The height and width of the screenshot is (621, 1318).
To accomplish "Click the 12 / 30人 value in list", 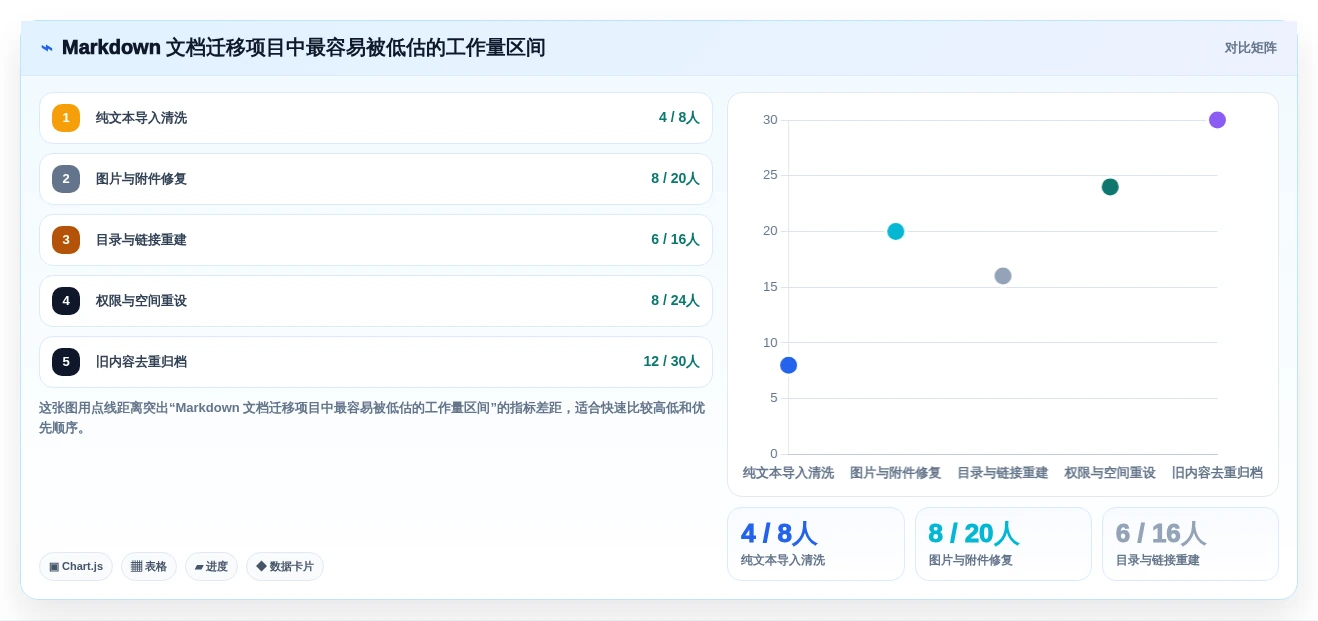I will coord(671,362).
